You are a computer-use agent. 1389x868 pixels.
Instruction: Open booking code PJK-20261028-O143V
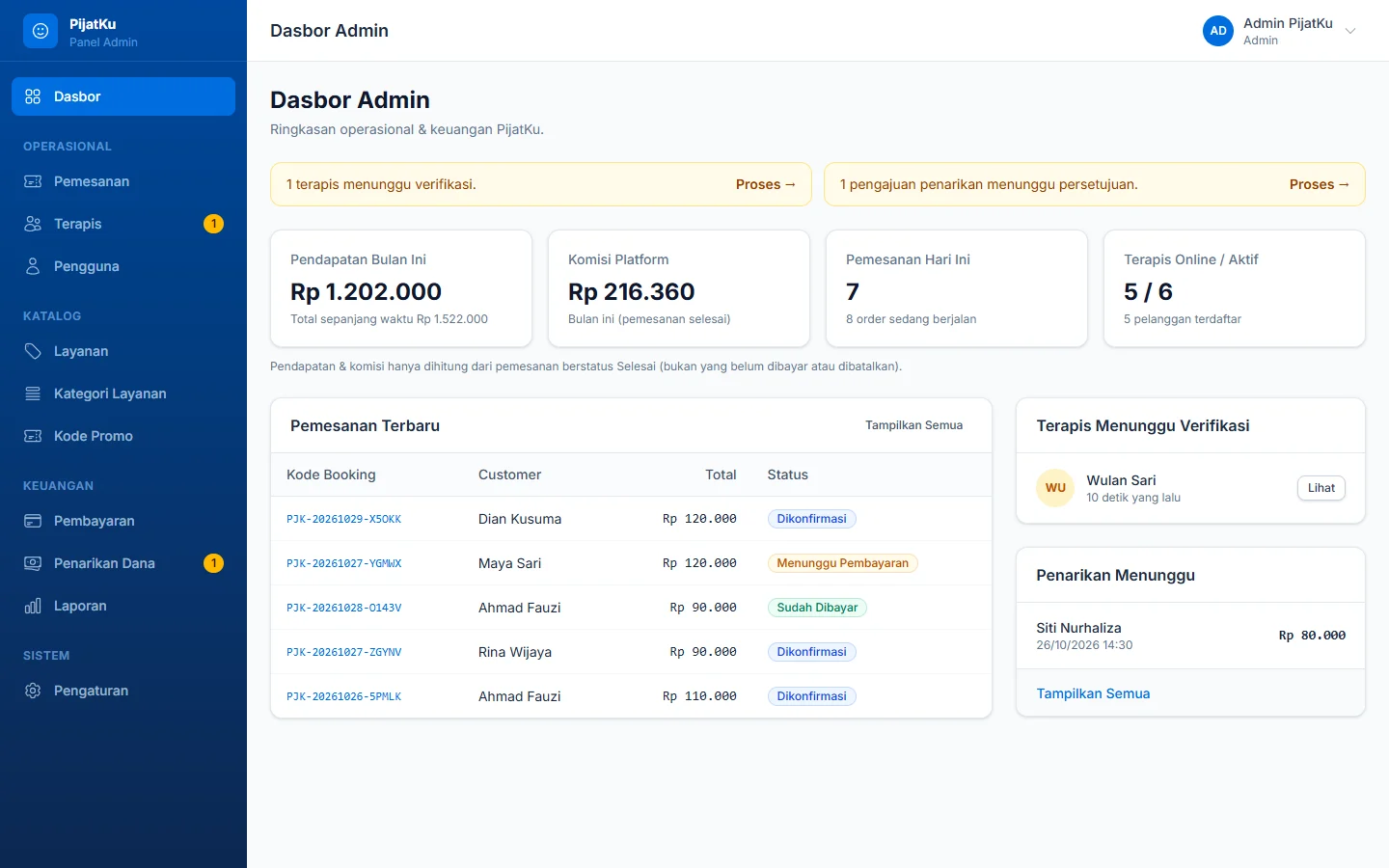(343, 608)
